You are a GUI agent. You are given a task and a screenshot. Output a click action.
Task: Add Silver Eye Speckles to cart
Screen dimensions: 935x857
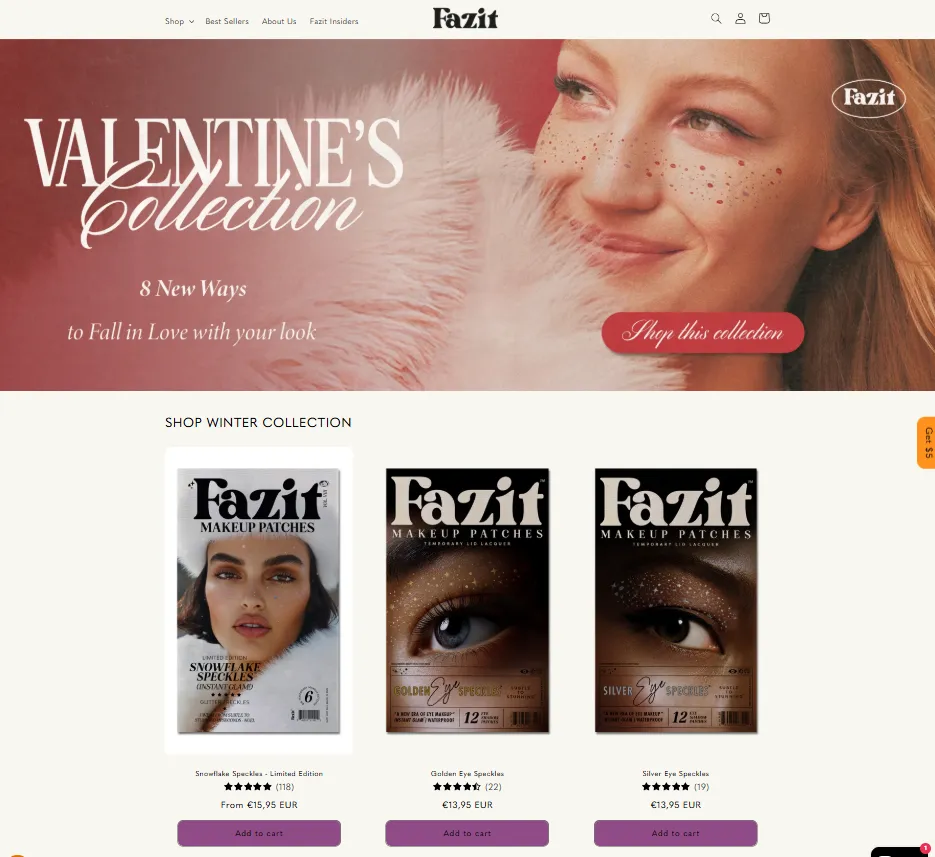(x=676, y=833)
